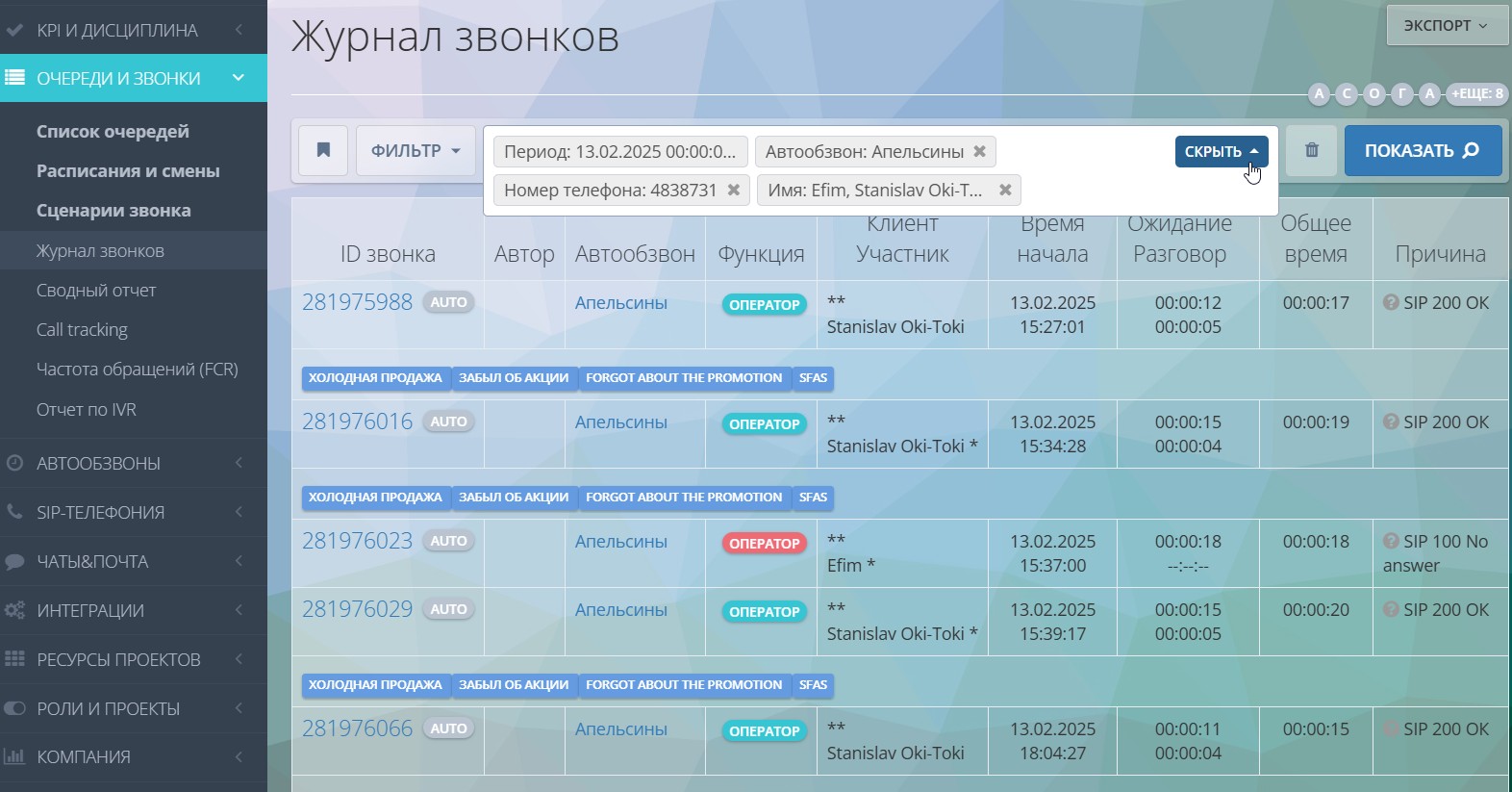Click help icon beside SIP 200 OK at 15:39:17
The height and width of the screenshot is (792, 1512).
[x=1391, y=609]
